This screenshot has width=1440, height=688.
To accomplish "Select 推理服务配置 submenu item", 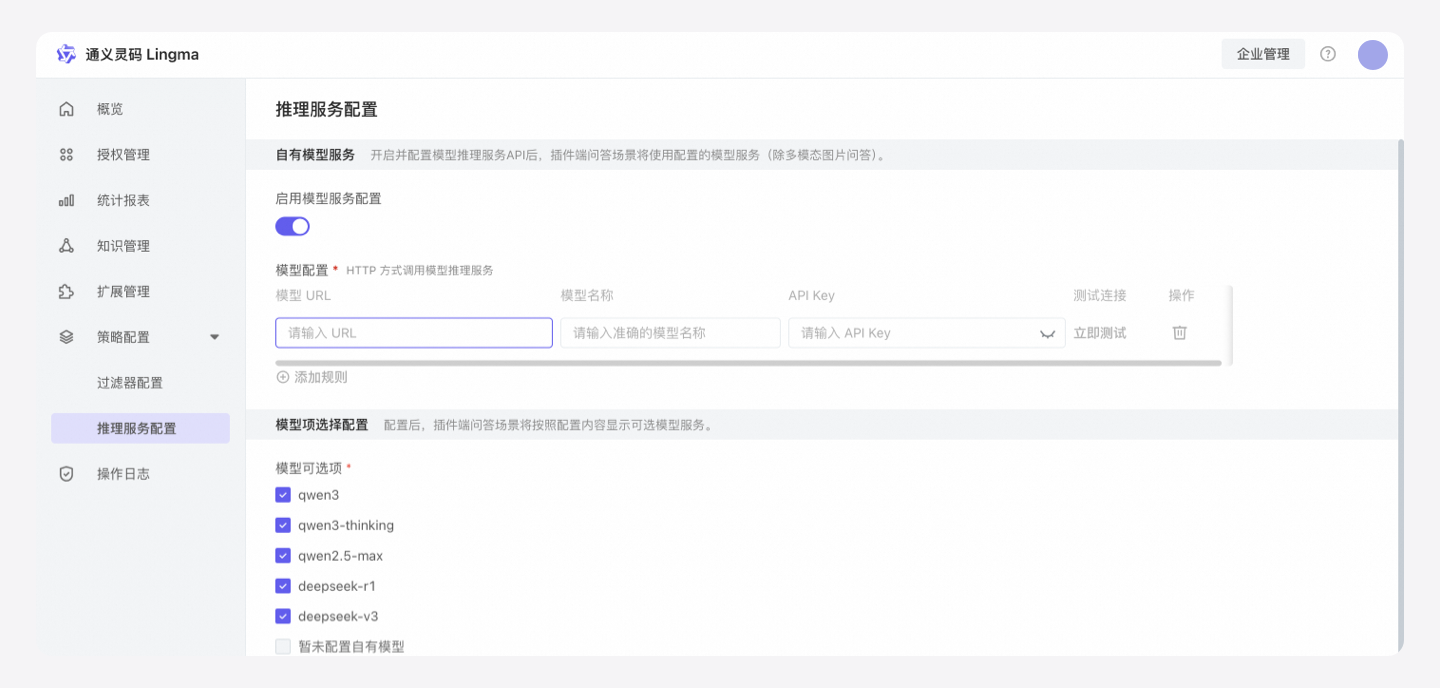I will pyautogui.click(x=140, y=428).
